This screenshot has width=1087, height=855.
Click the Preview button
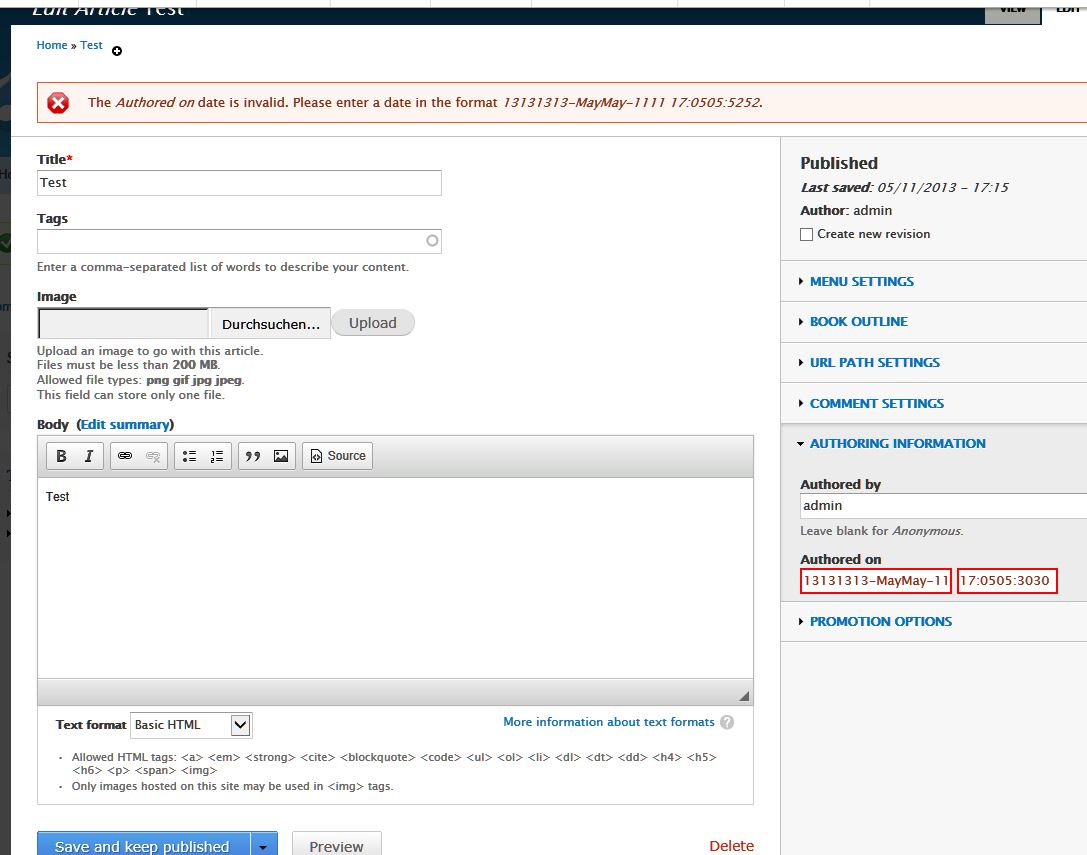tap(336, 845)
